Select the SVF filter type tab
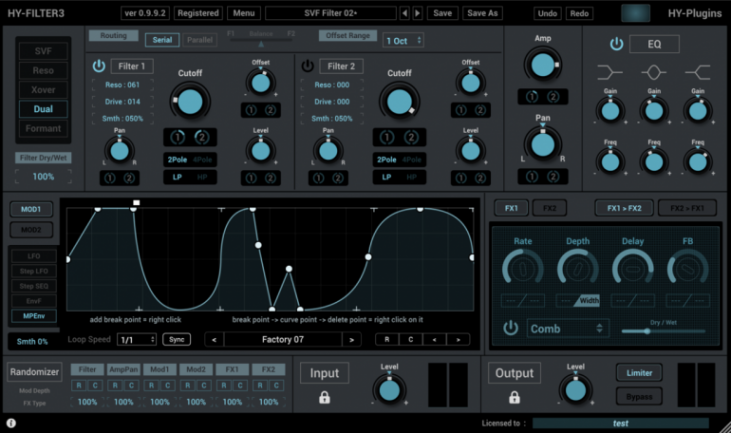Image resolution: width=731 pixels, height=433 pixels. pos(43,51)
